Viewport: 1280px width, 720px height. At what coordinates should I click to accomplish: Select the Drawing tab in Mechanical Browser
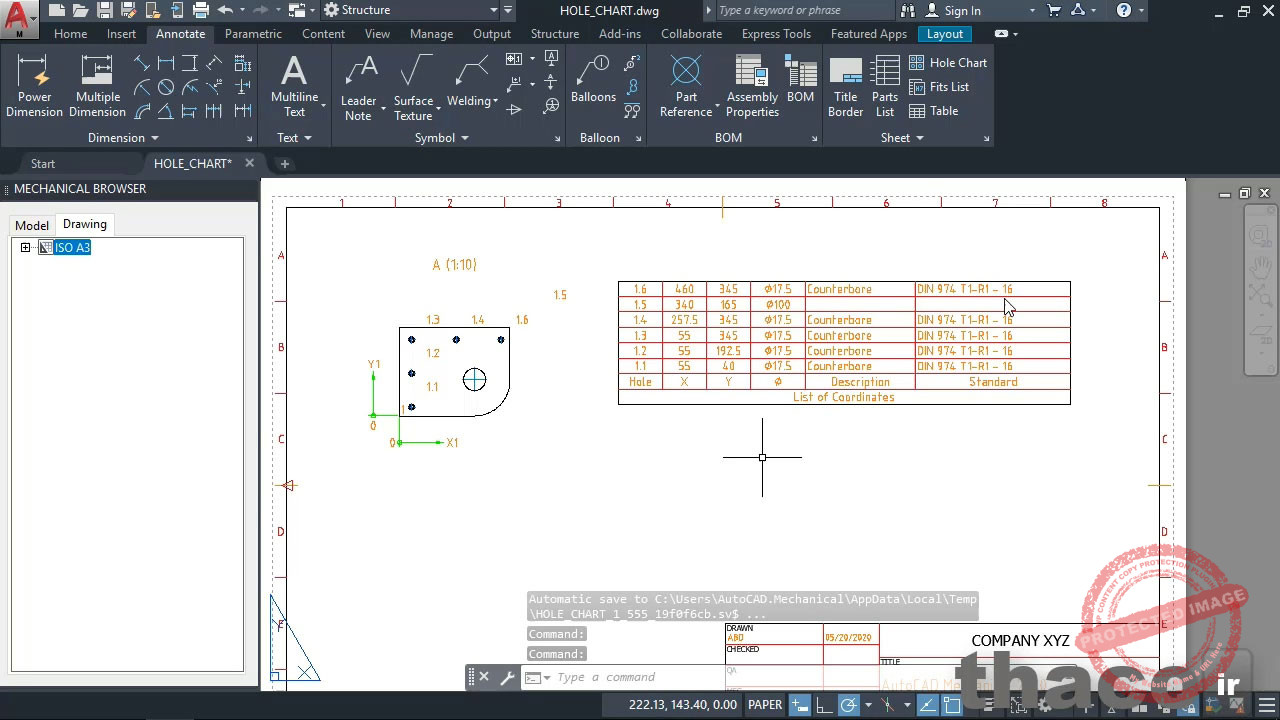pyautogui.click(x=85, y=224)
